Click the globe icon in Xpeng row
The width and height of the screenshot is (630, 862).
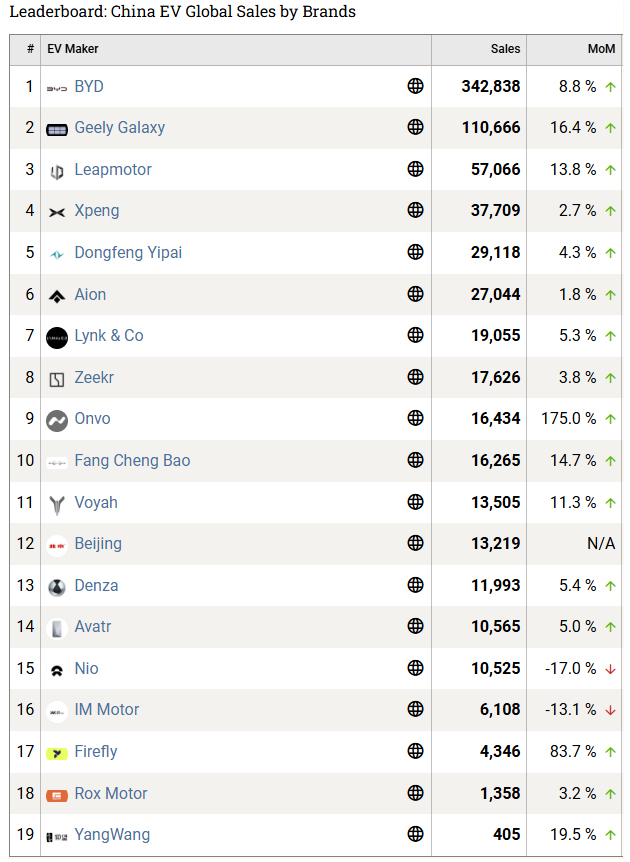pos(416,210)
